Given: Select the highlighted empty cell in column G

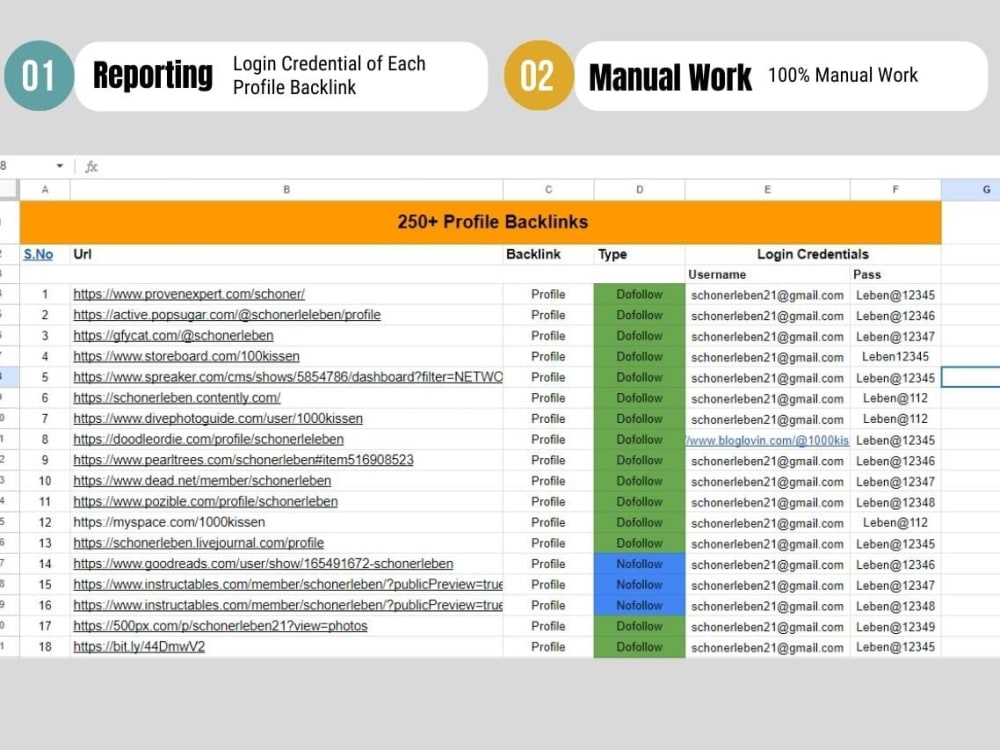Looking at the screenshot, I should pos(971,377).
